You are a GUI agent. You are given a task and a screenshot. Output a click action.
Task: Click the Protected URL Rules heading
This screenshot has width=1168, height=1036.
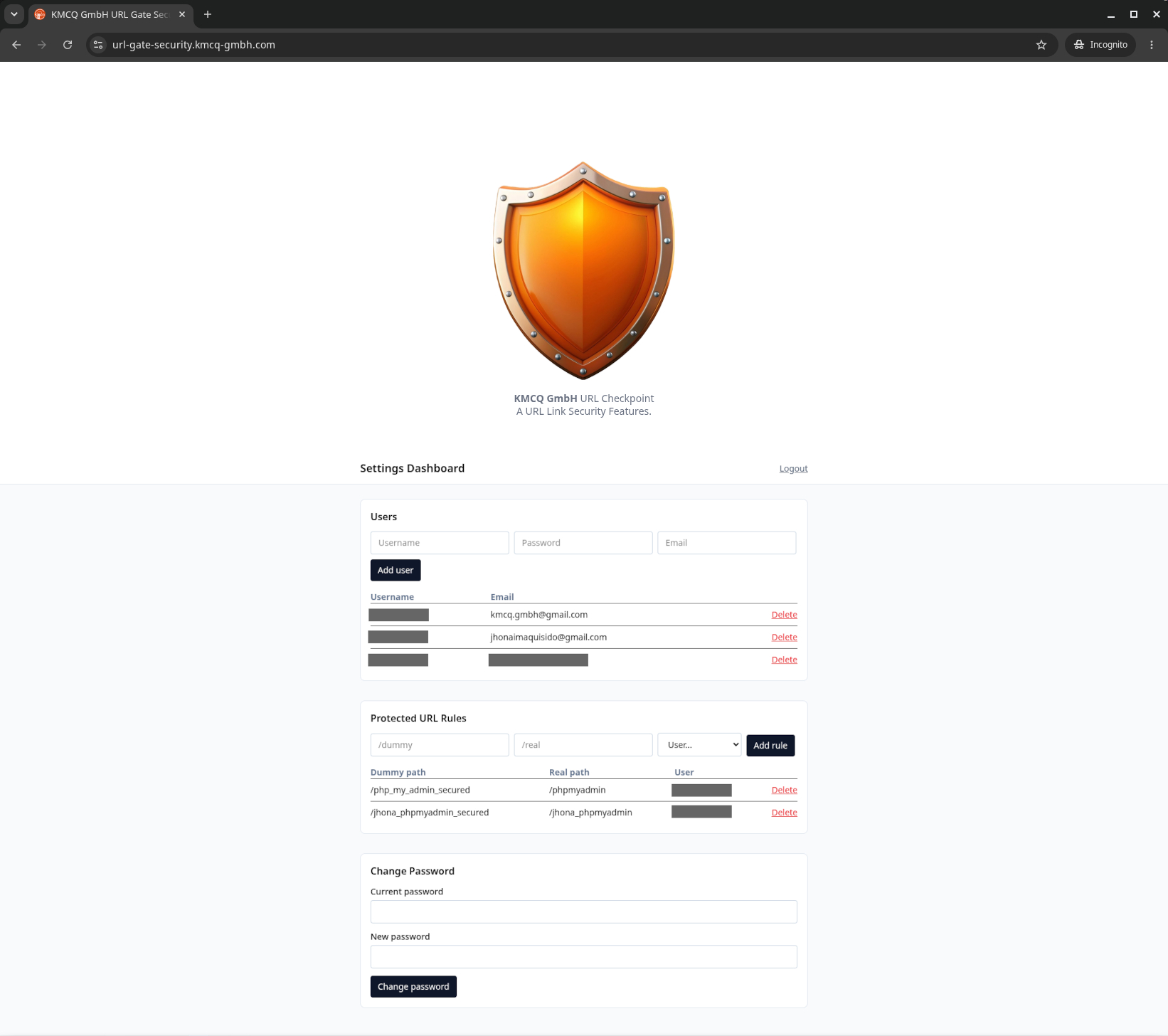pos(418,719)
